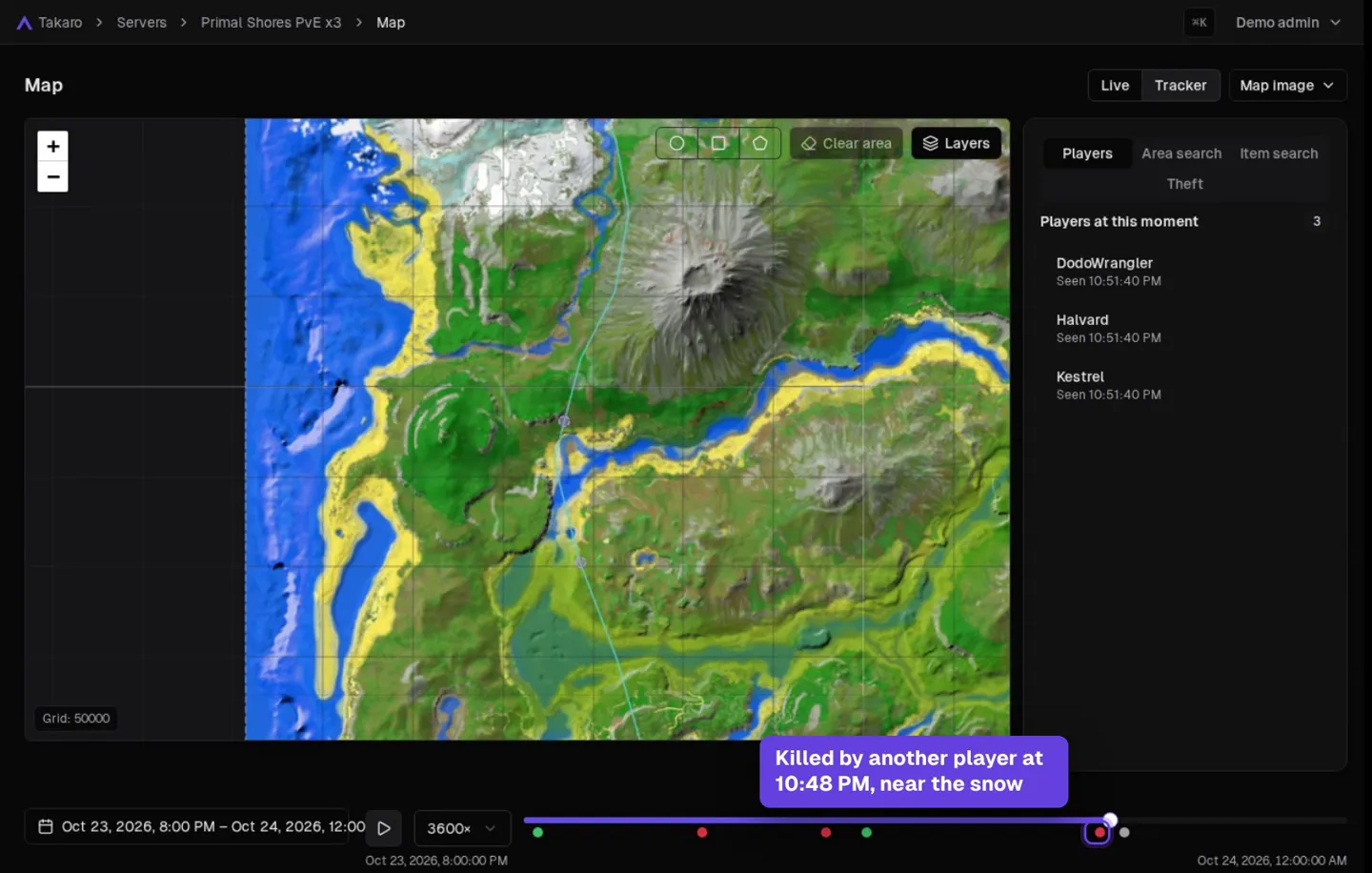Start timeline playback with the play button

384,828
